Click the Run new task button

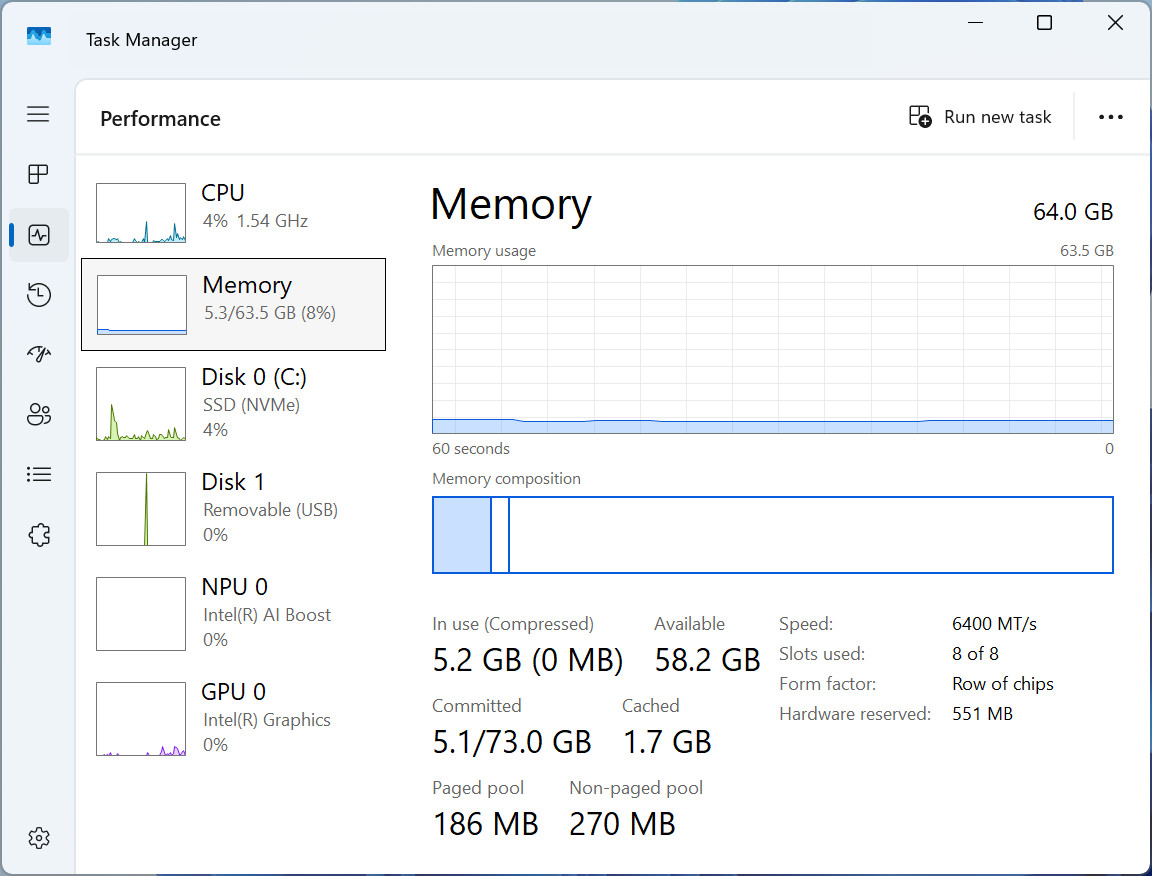coord(980,117)
